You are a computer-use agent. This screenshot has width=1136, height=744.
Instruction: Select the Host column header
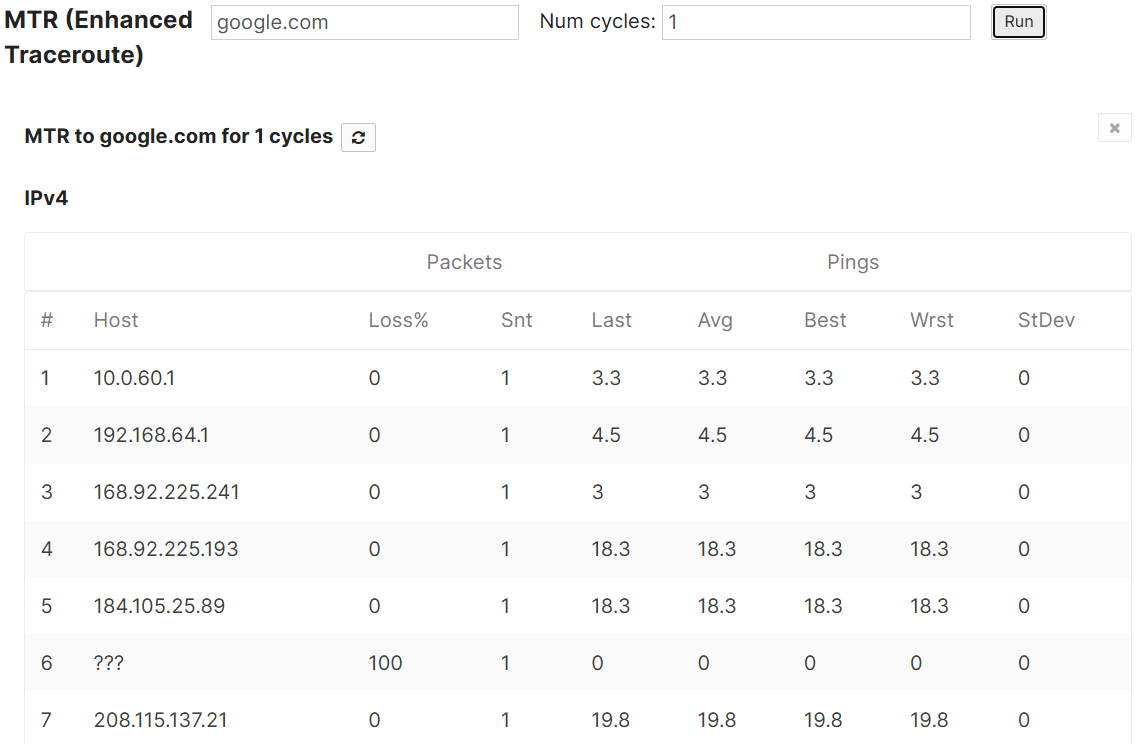point(116,320)
